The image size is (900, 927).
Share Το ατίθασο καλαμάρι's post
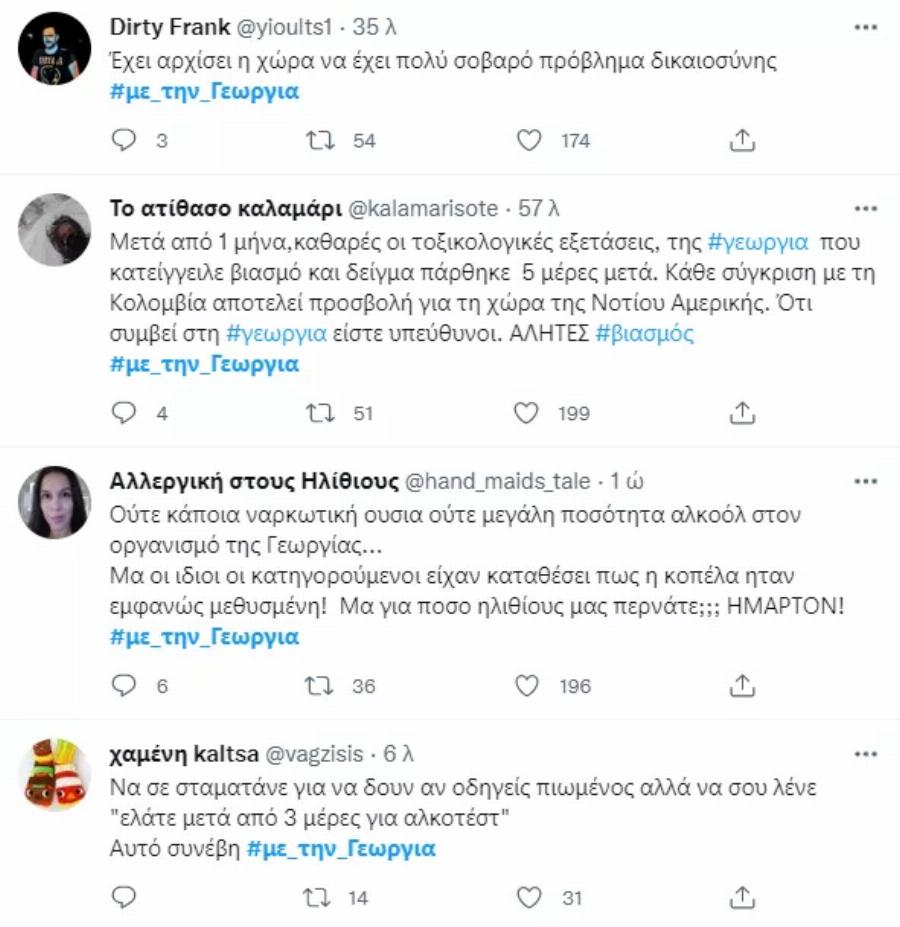coord(740,412)
